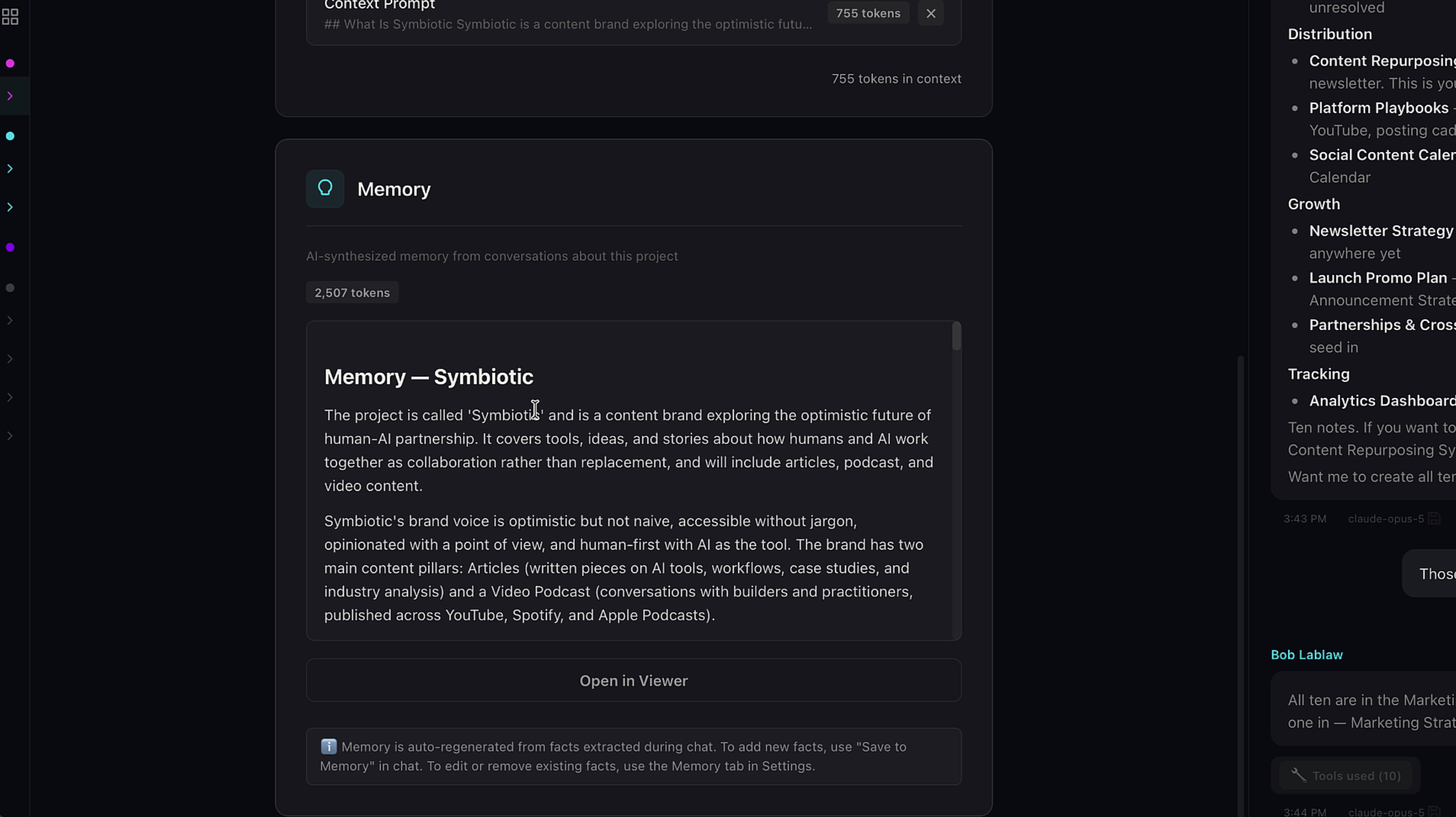This screenshot has height=817, width=1456.
Task: Click 'Newsletter Strategy' list item
Action: pyautogui.click(x=1381, y=231)
